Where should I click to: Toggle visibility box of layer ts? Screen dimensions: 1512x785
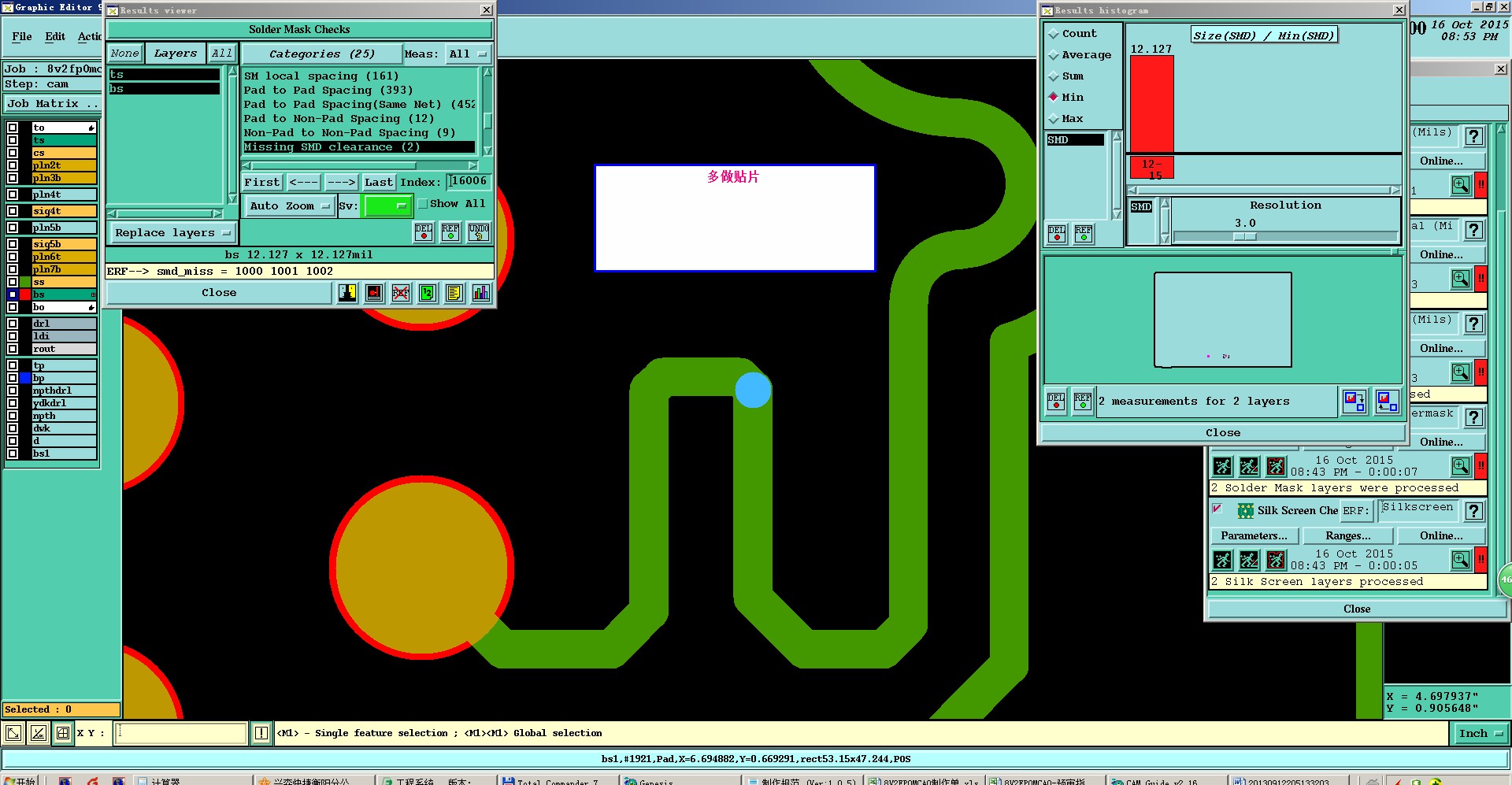point(13,140)
